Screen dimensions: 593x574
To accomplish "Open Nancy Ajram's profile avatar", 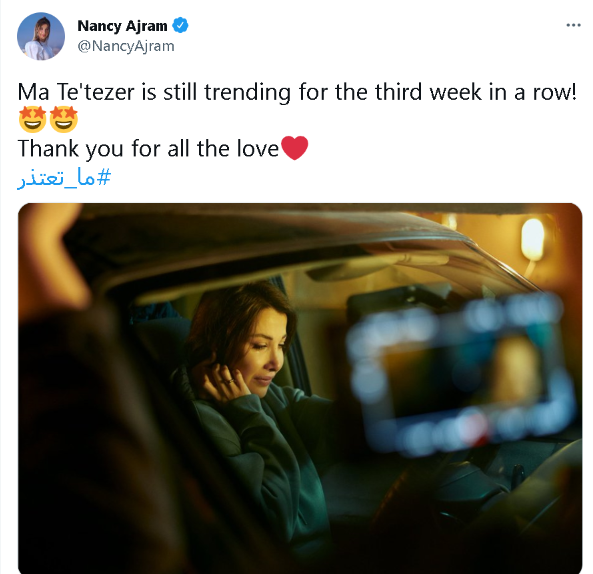I will point(41,36).
